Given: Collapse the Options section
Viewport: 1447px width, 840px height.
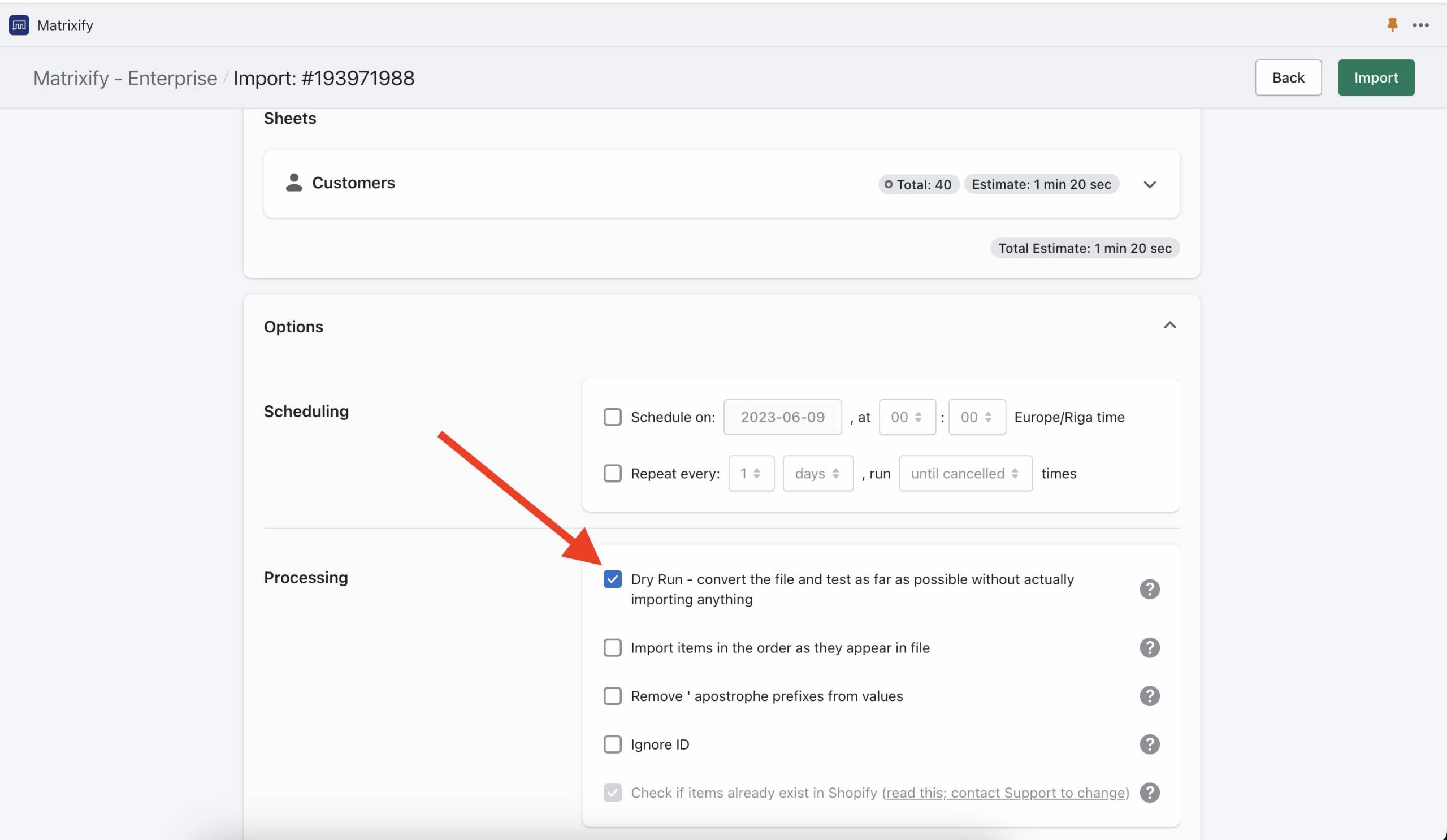Looking at the screenshot, I should coord(1169,326).
